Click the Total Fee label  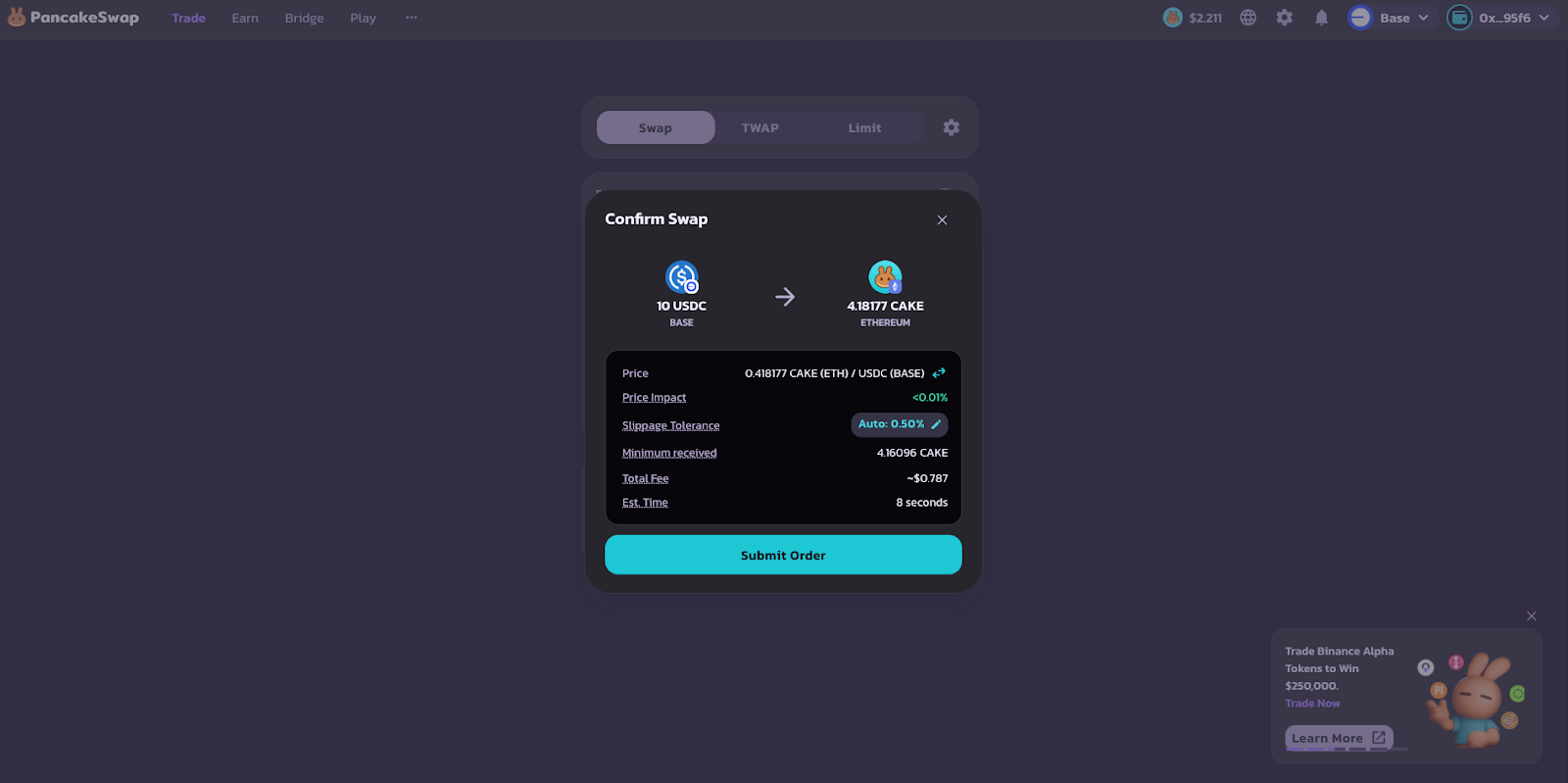[x=645, y=478]
